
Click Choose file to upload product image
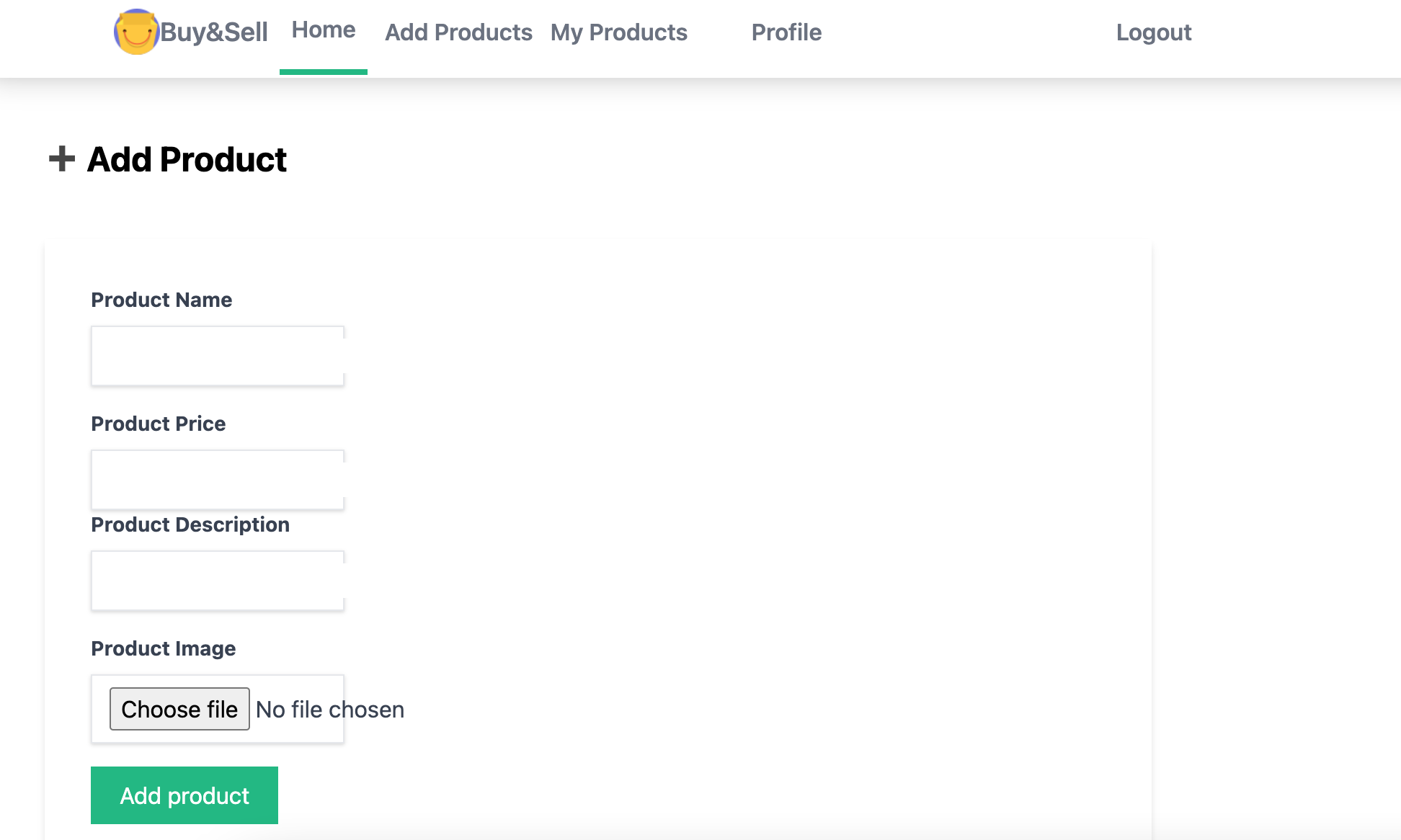click(179, 709)
